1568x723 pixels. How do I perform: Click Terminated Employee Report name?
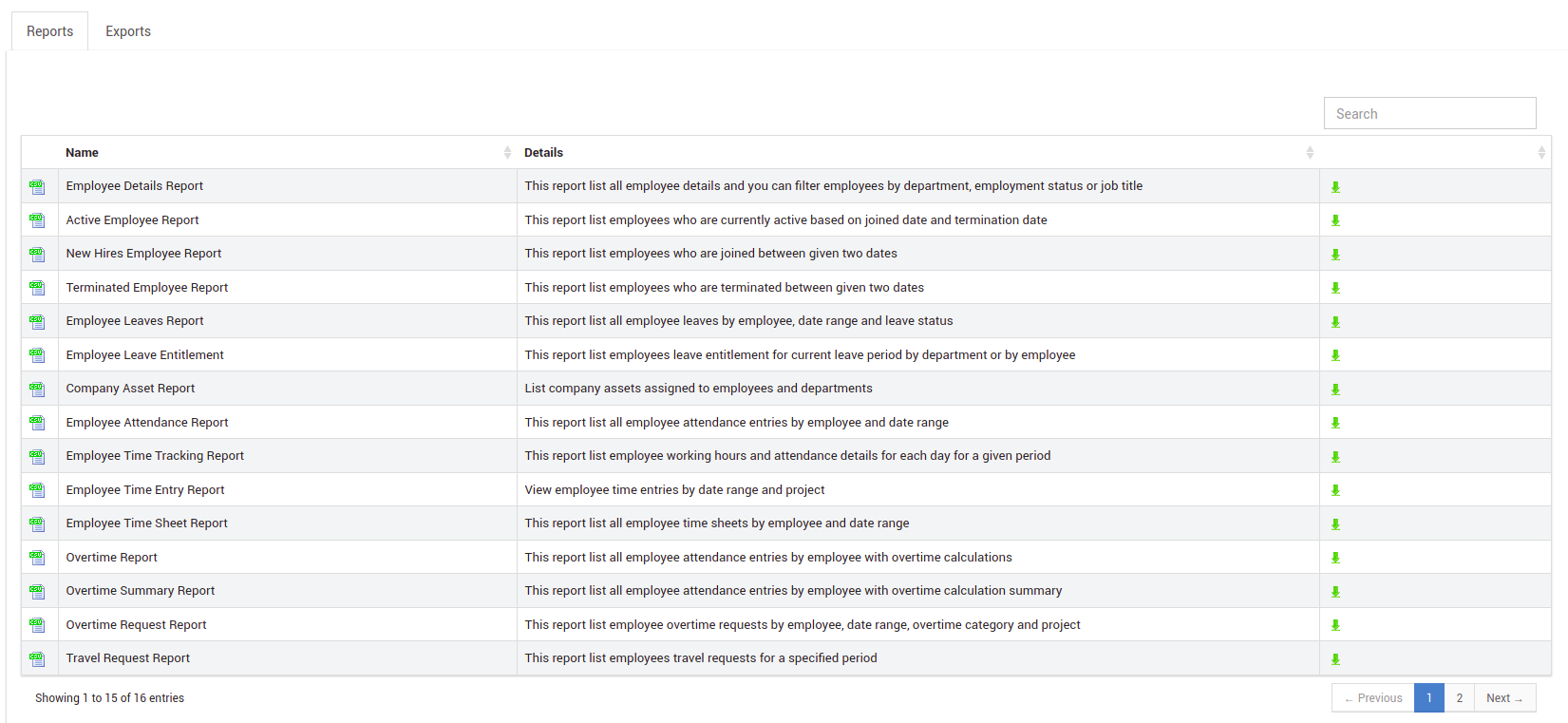click(x=147, y=288)
